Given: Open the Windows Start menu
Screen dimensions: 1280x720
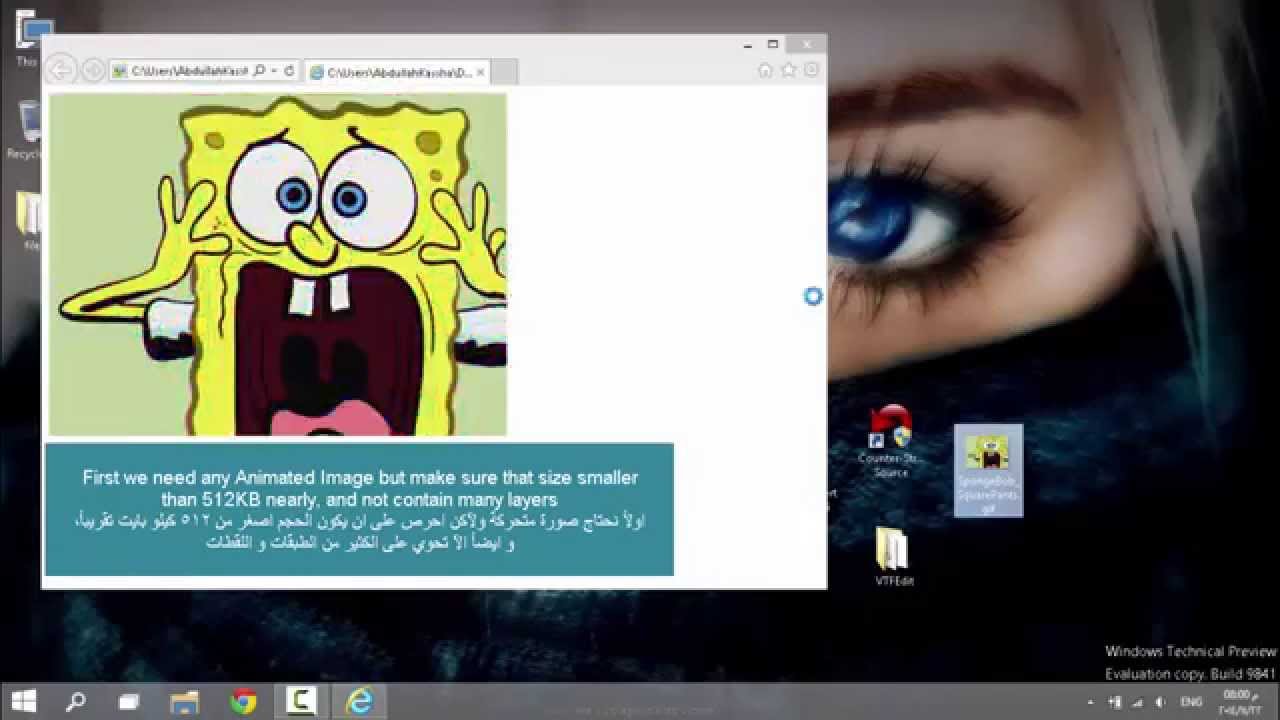Looking at the screenshot, I should [x=24, y=701].
